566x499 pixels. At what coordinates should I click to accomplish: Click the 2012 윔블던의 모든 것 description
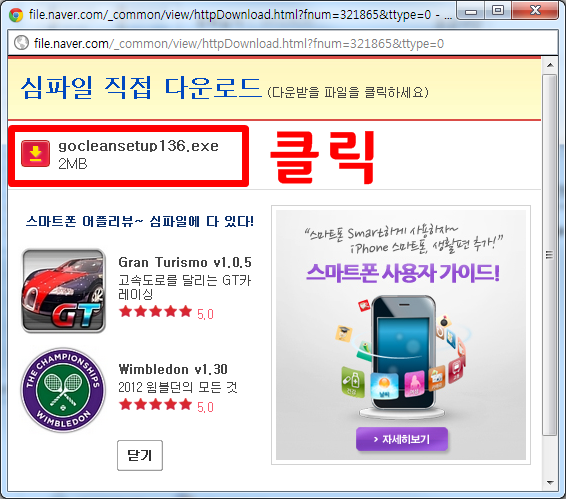pos(178,387)
